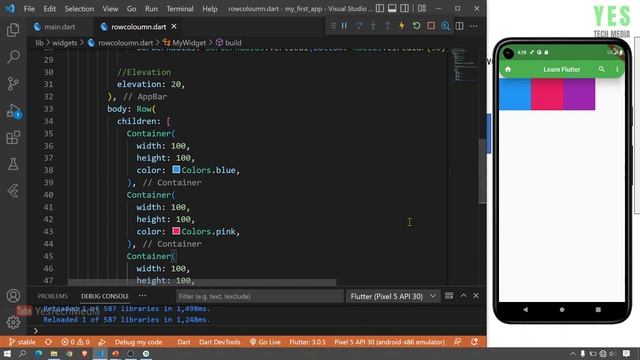640x360 pixels.
Task: Click Synchronize Changes in status bar
Action: pos(48,342)
